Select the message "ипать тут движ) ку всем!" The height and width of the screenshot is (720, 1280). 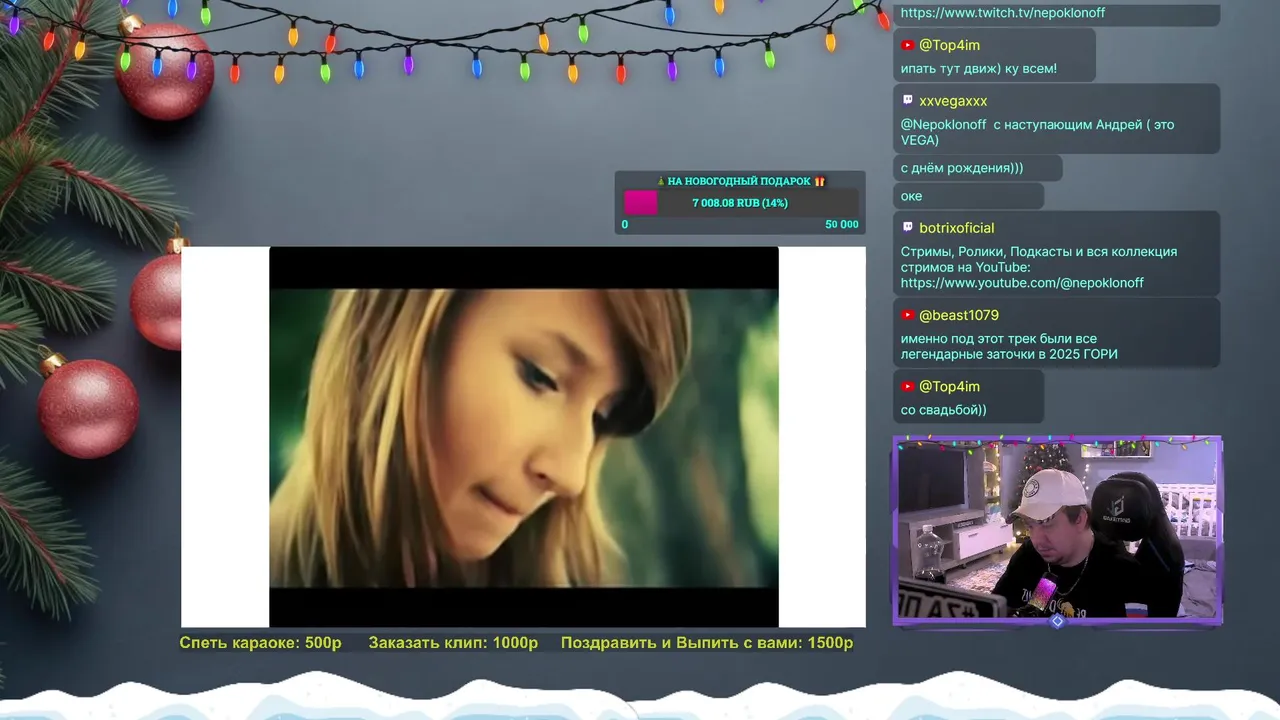click(978, 69)
